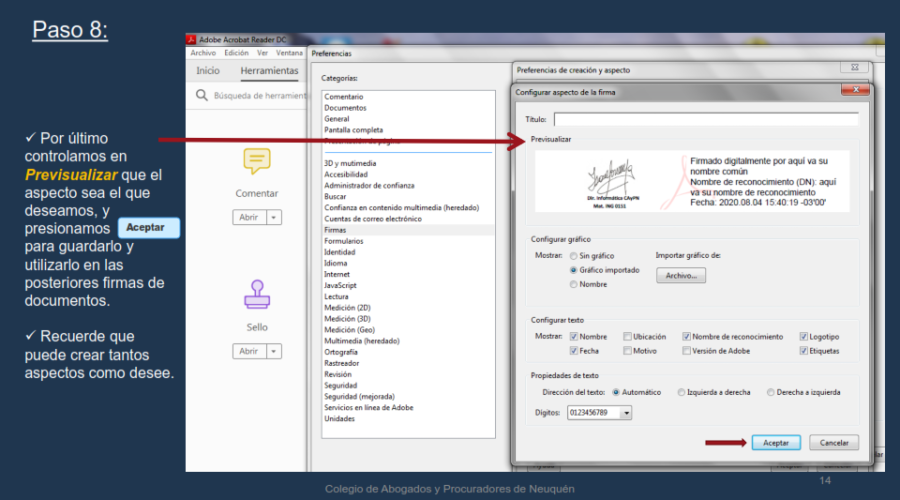Click the search magnifier icon in Herramientas

click(201, 95)
